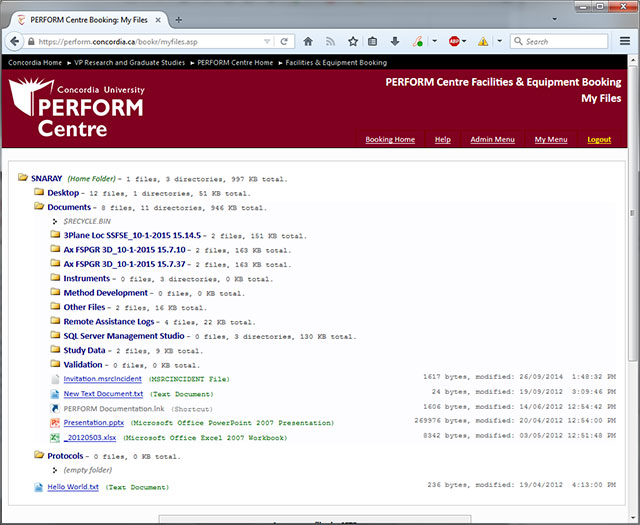Open the Firefox hamburger menu
The image size is (640, 525).
tap(625, 42)
